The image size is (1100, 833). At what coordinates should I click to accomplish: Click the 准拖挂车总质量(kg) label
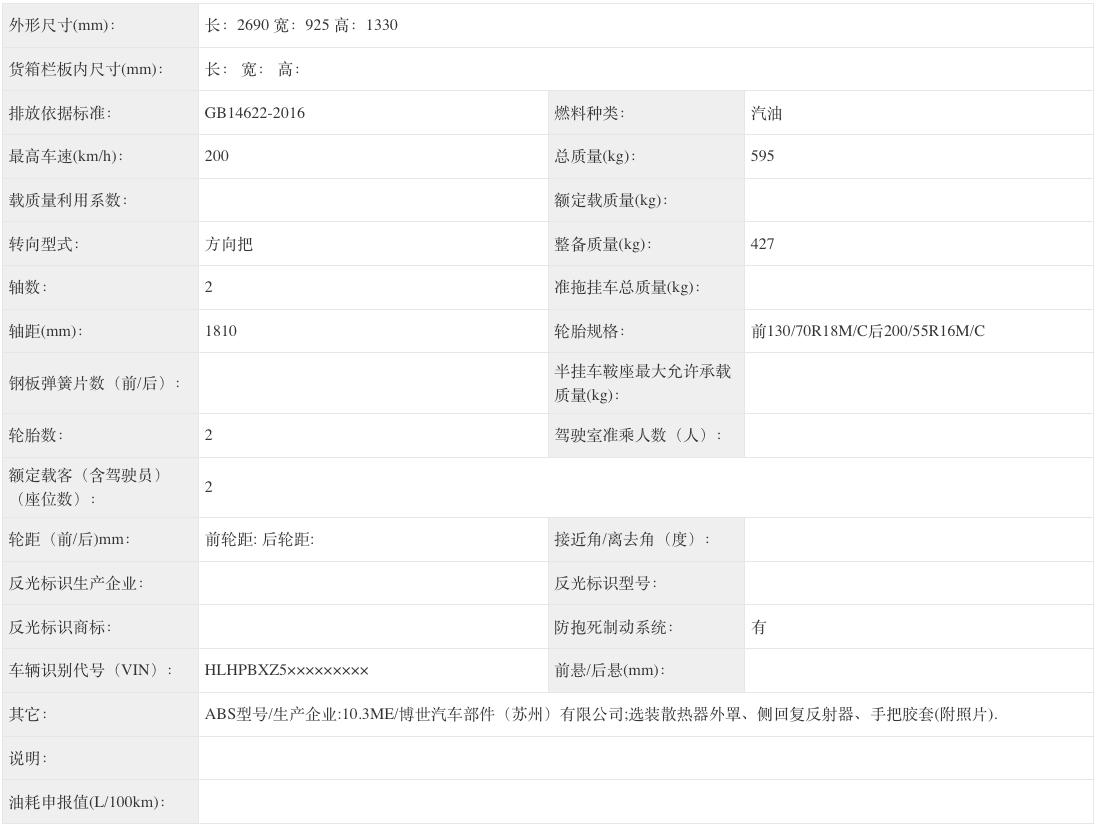[x=626, y=287]
